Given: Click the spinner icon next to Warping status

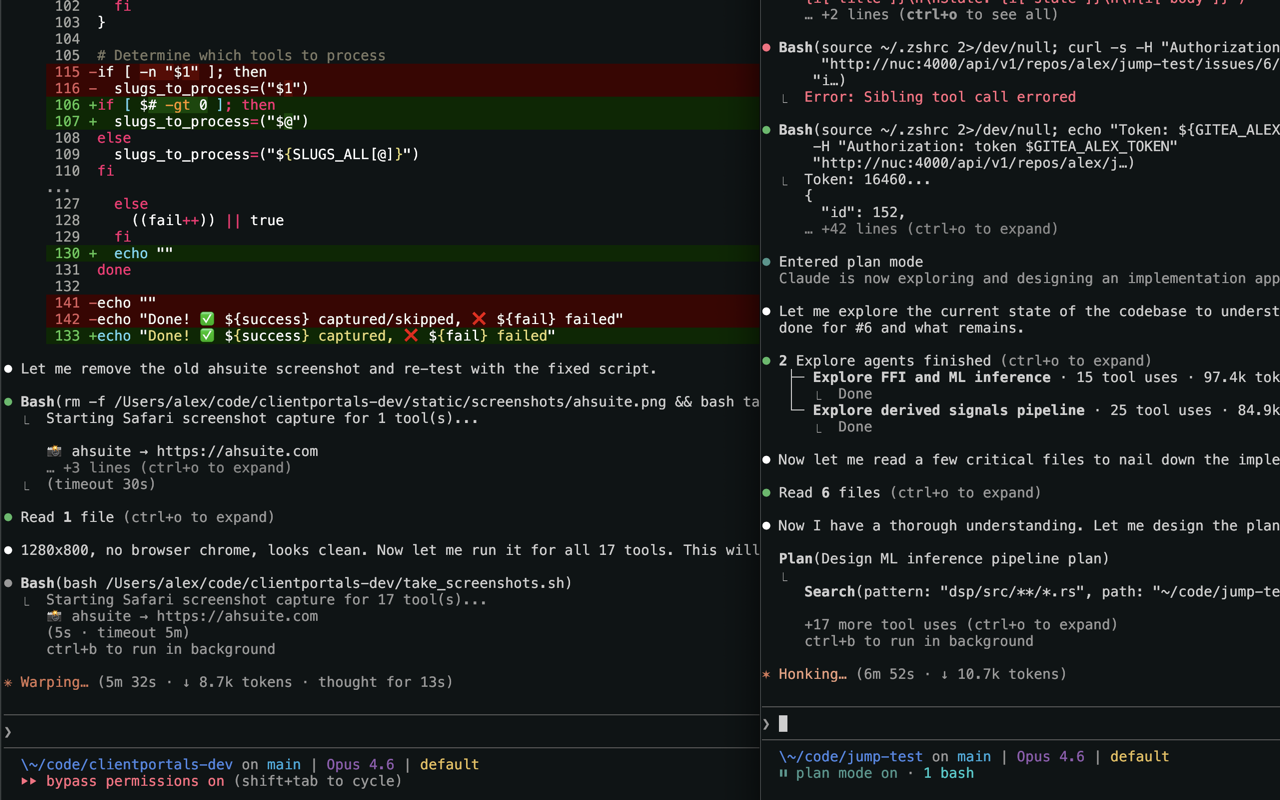Looking at the screenshot, I should click(x=6, y=682).
